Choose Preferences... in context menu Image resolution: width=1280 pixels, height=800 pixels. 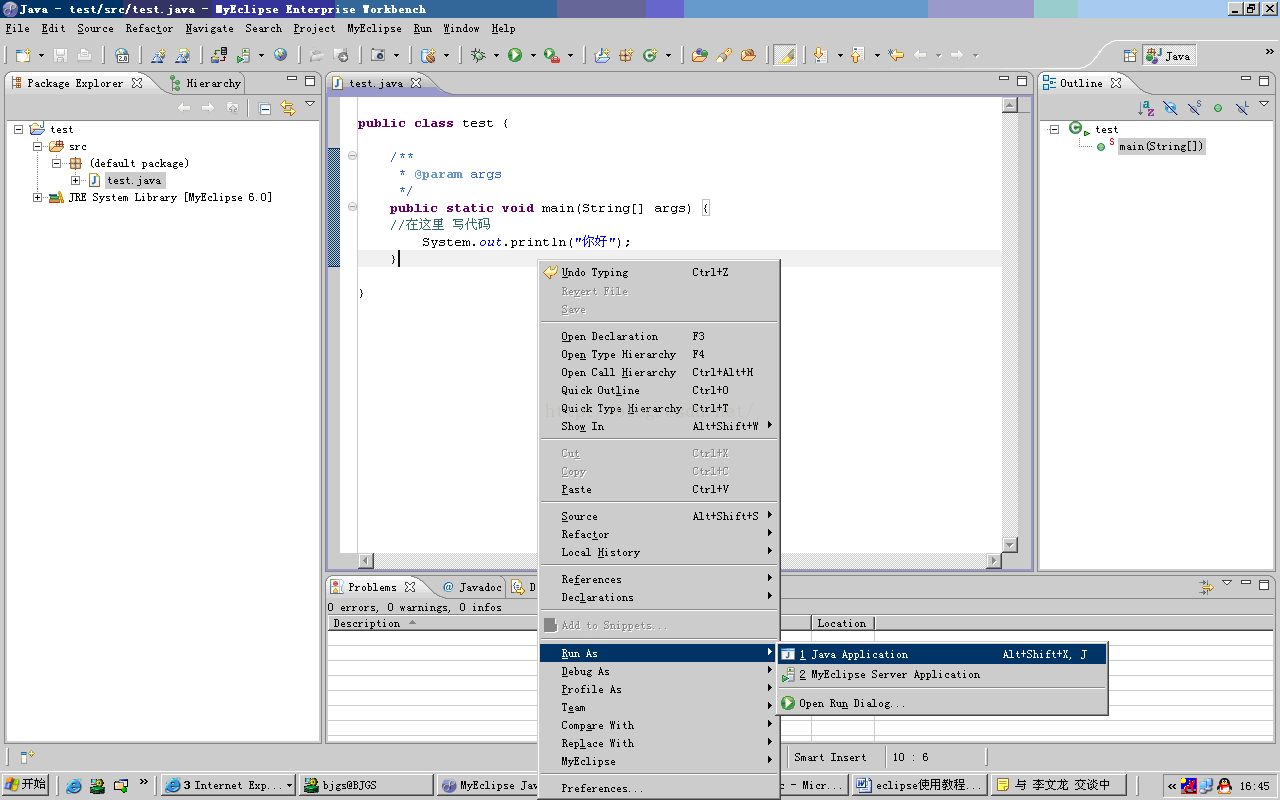[x=658, y=788]
